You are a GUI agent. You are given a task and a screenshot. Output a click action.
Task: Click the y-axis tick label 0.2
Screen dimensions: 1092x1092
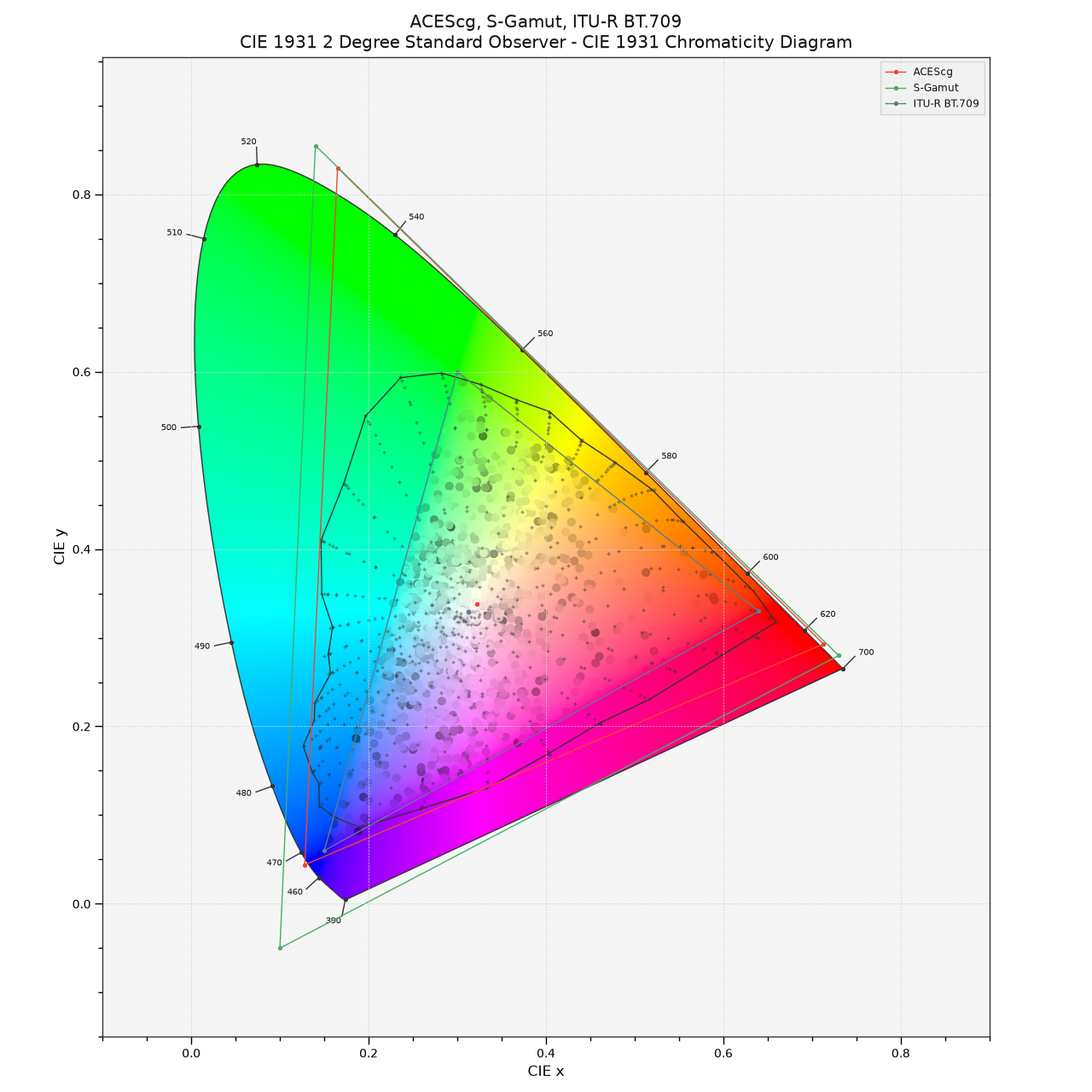pyautogui.click(x=81, y=727)
